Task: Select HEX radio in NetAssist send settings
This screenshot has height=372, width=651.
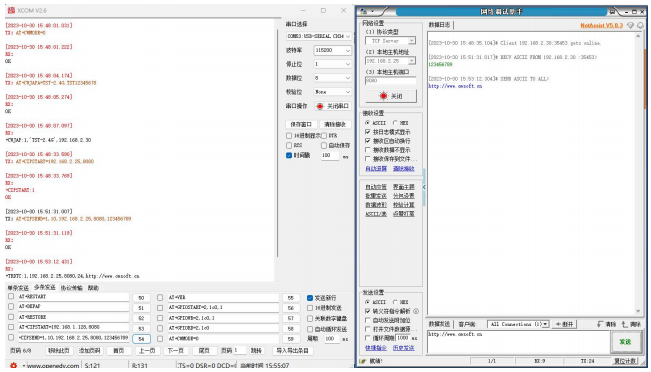Action: click(x=395, y=302)
